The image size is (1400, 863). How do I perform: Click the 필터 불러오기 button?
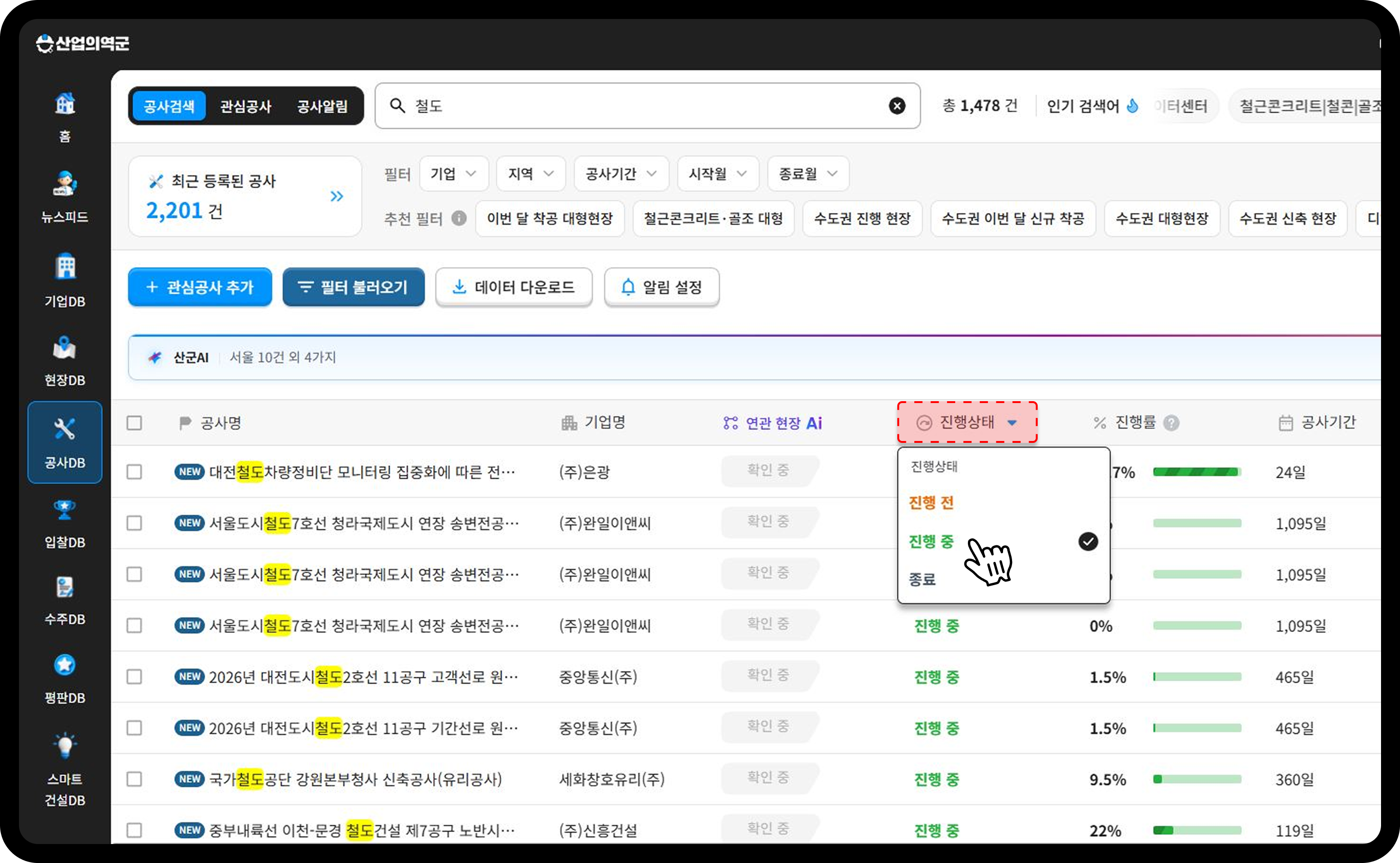click(353, 287)
